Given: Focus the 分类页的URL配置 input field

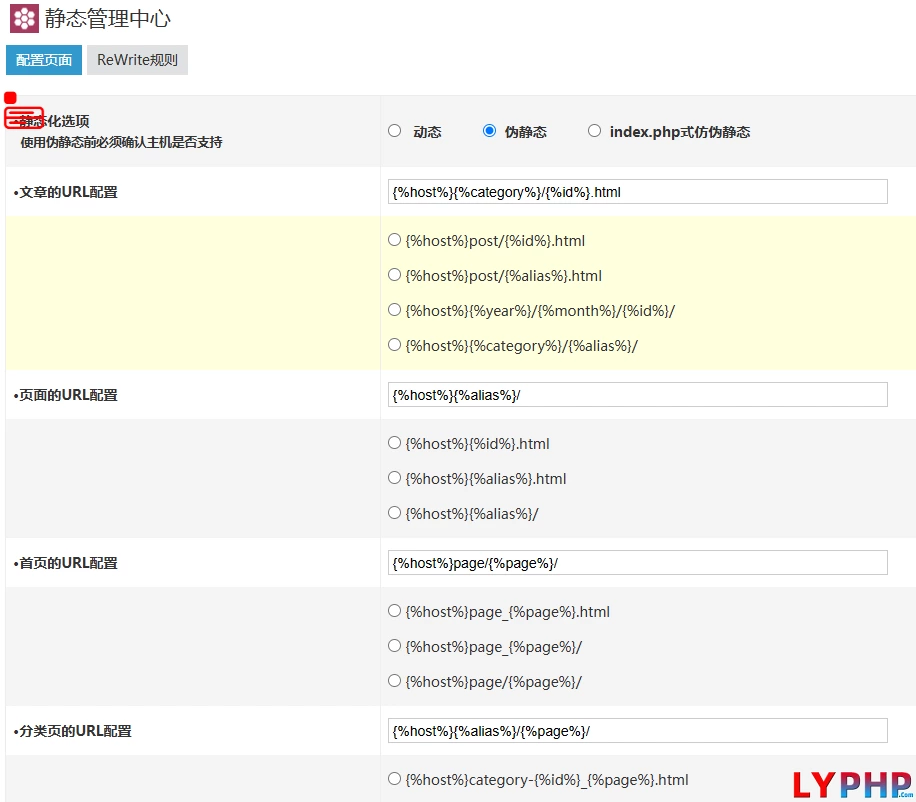Looking at the screenshot, I should pos(637,731).
